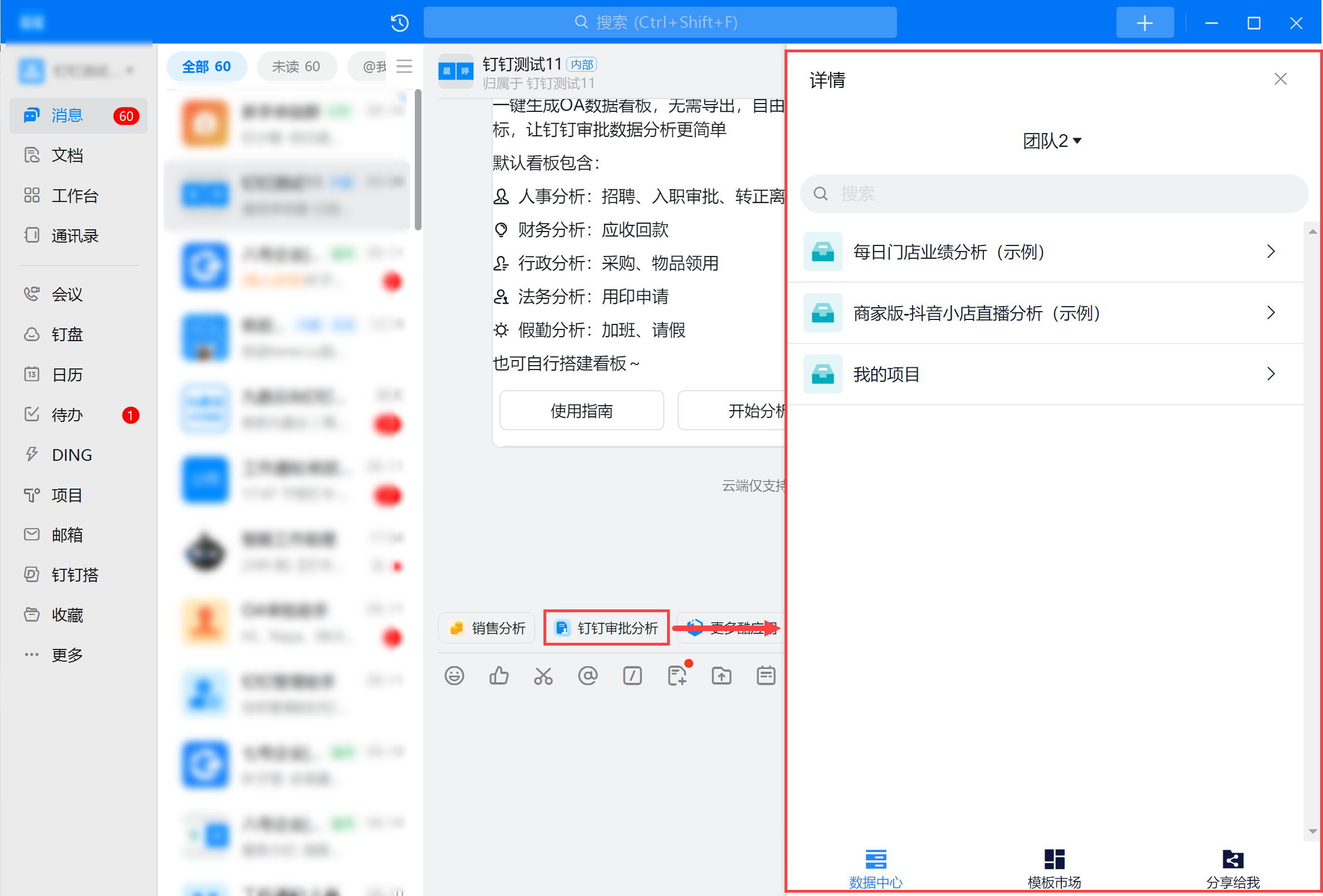Open Mailbox (邮箱) in the sidebar
The image size is (1323, 896).
coord(79,535)
